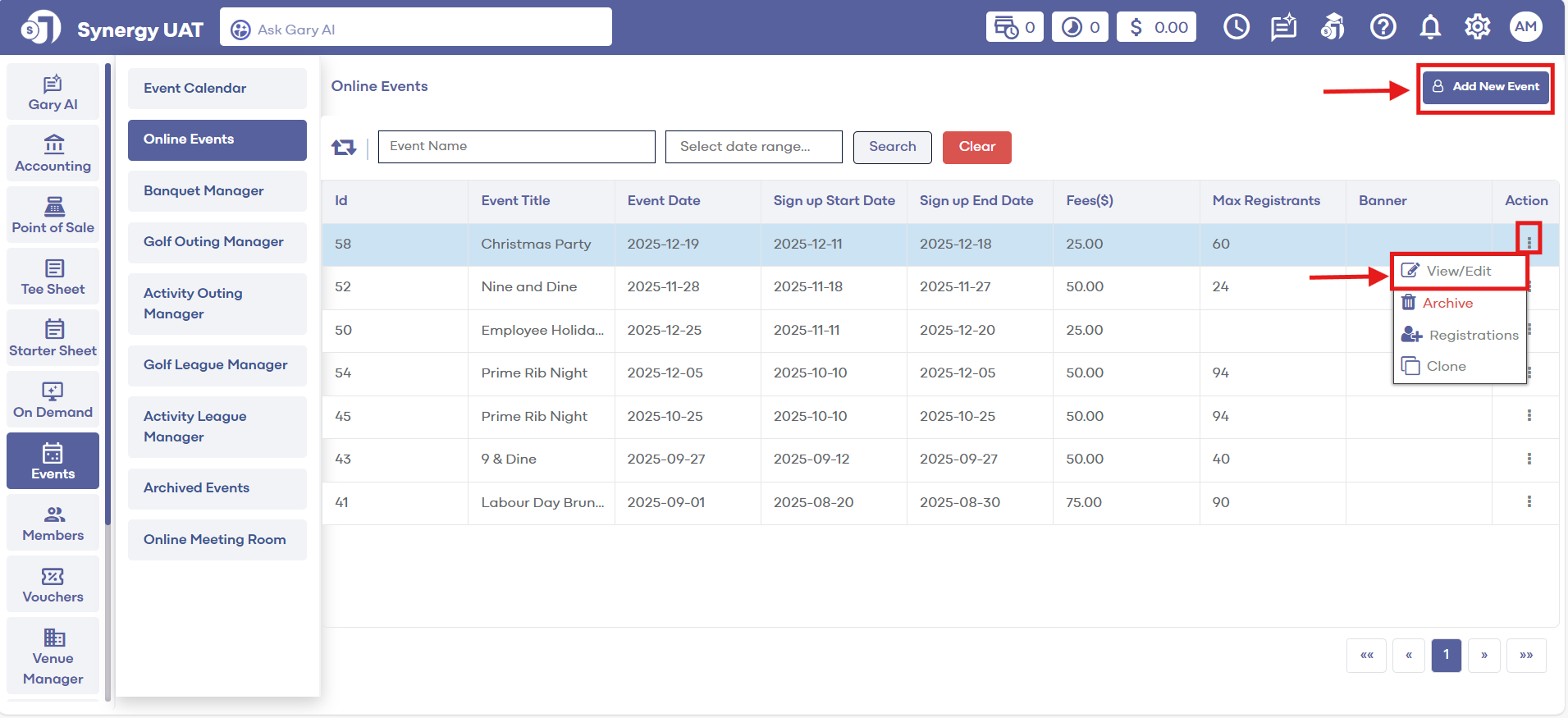The width and height of the screenshot is (1568, 718).
Task: Open the clock icon in header
Action: tap(1236, 28)
